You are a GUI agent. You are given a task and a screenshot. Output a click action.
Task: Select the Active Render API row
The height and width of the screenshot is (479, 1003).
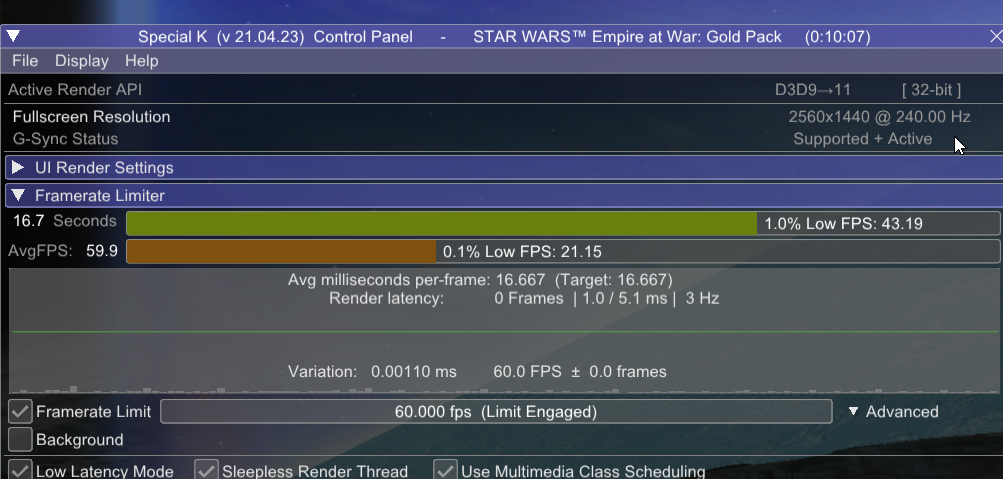click(502, 90)
